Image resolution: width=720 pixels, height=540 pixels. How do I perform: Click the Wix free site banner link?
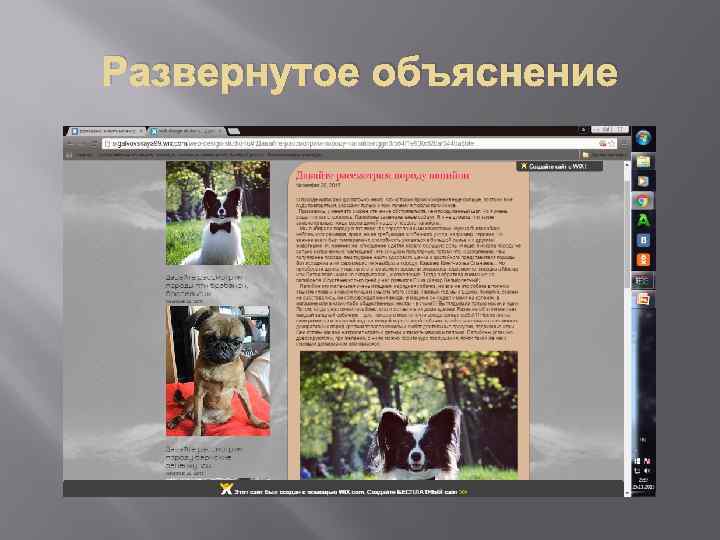coord(350,492)
